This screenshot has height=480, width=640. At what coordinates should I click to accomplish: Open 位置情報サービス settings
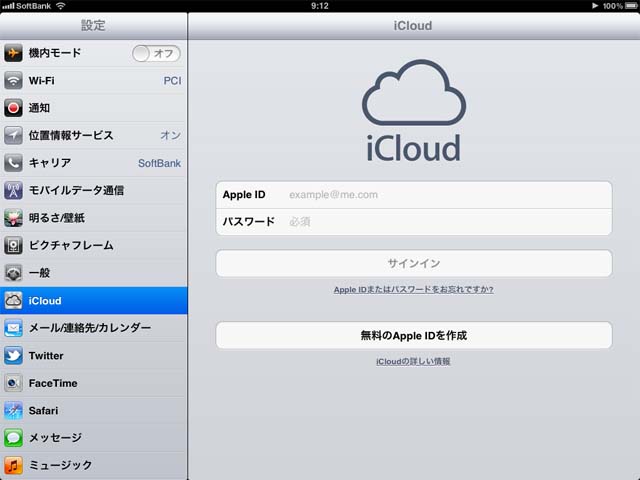(93, 136)
